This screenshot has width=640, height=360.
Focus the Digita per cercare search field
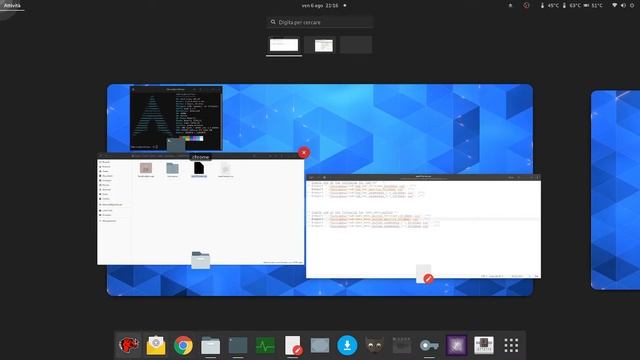coord(320,22)
